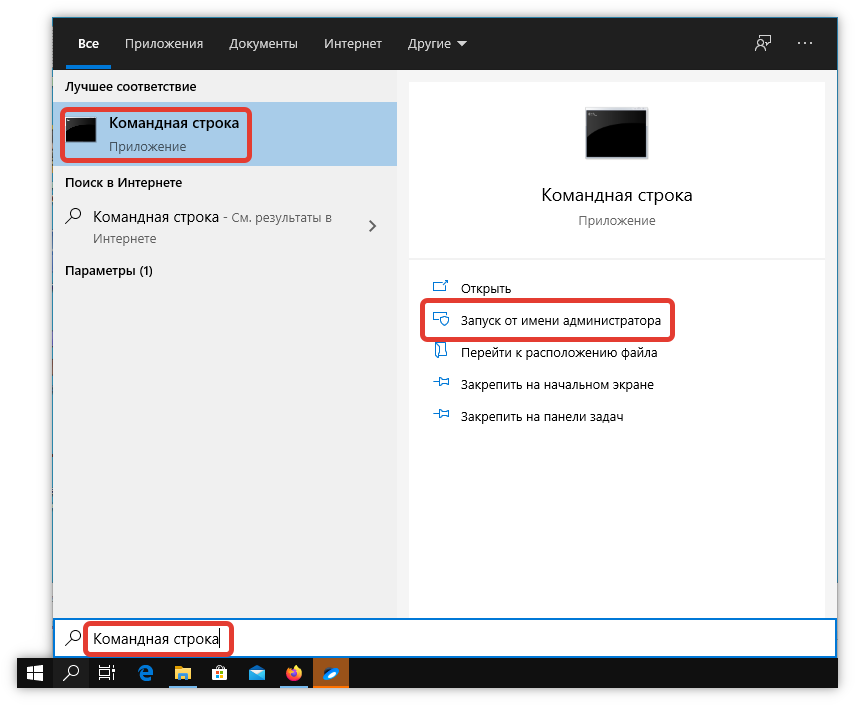
Task: Click Запуск от имени администратора
Action: point(560,321)
